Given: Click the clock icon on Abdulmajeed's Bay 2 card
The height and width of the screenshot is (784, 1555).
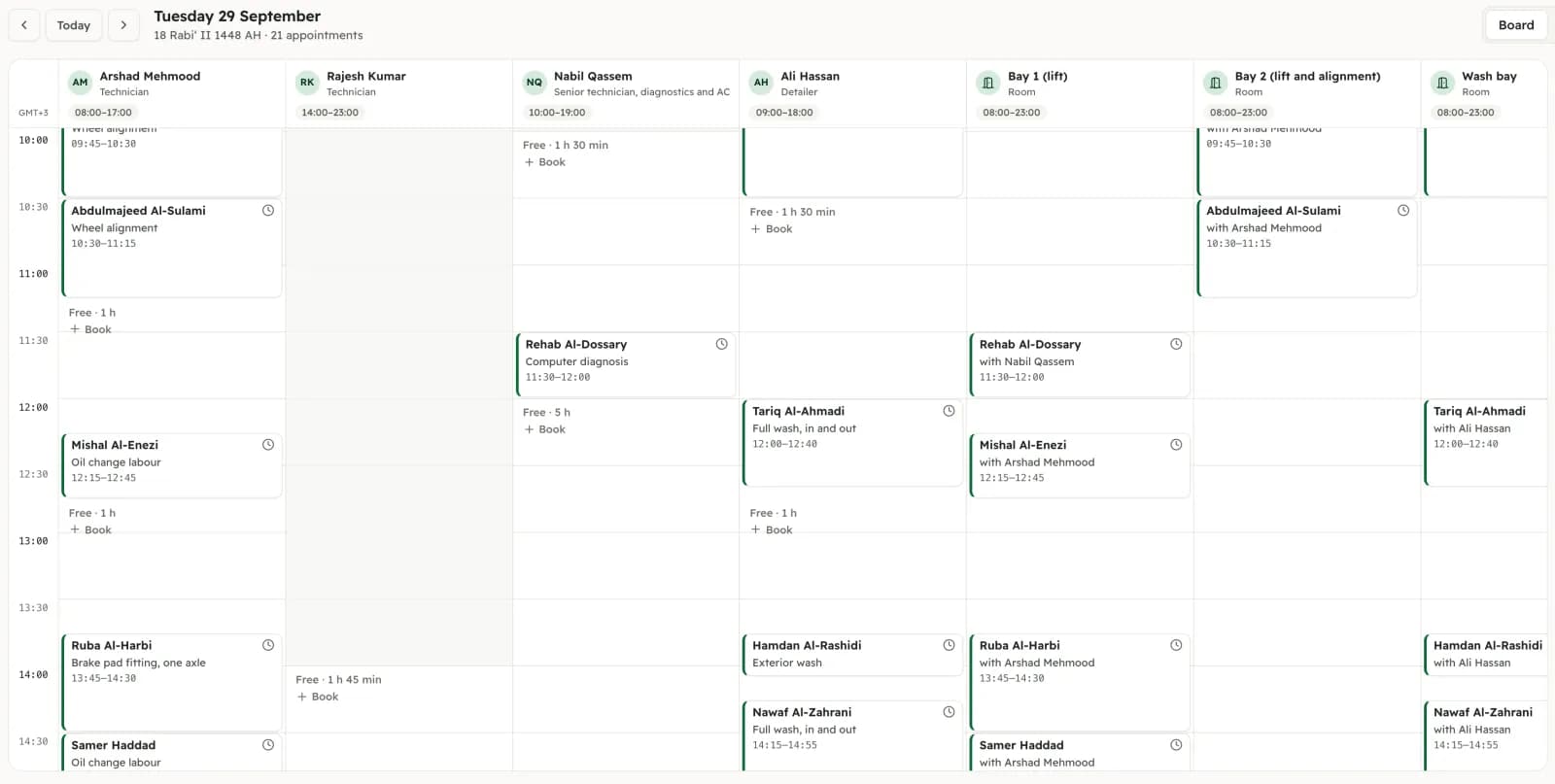Looking at the screenshot, I should 1403,210.
